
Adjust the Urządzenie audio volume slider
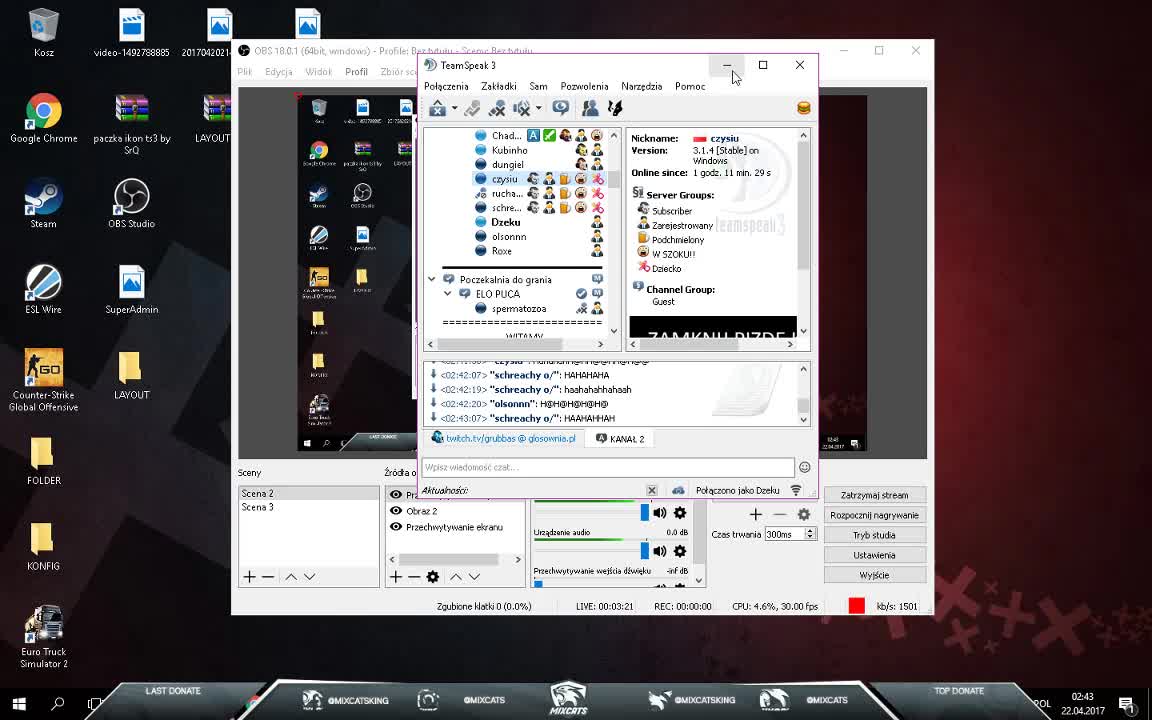644,551
